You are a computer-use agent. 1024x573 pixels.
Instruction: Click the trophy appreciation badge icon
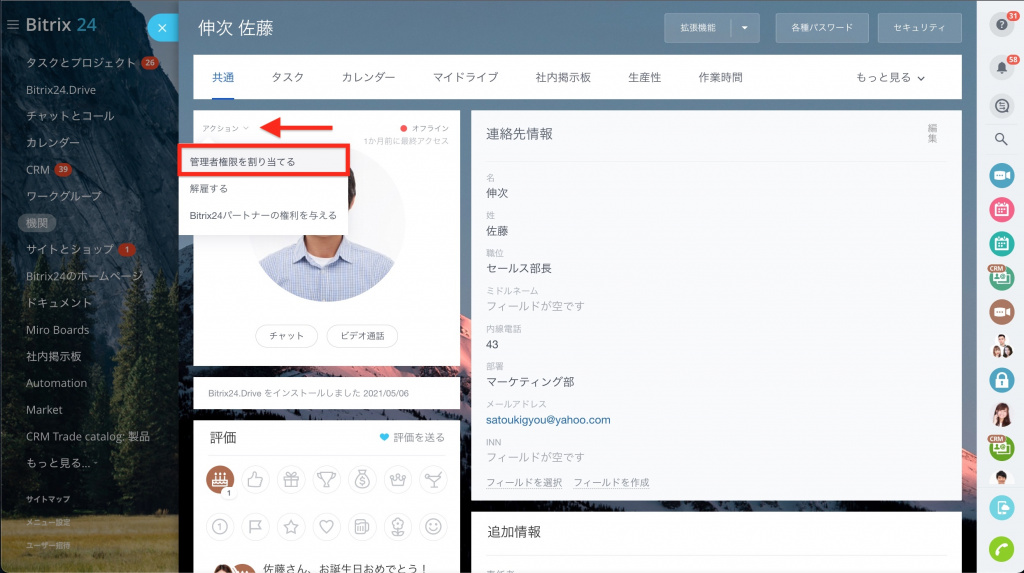point(326,480)
